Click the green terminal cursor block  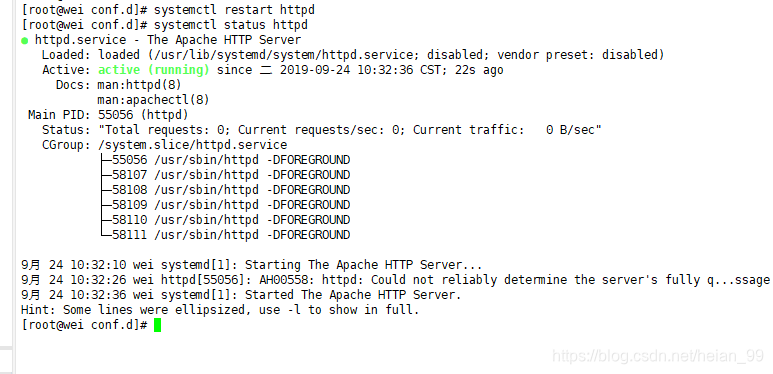click(157, 325)
